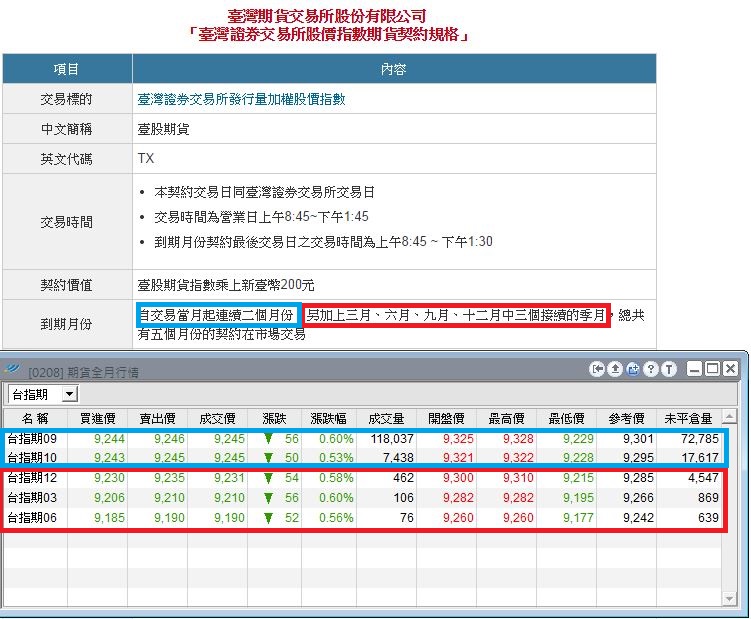The width and height of the screenshot is (751, 619).
Task: Click the 到期月份 row label
Action: tap(66, 324)
